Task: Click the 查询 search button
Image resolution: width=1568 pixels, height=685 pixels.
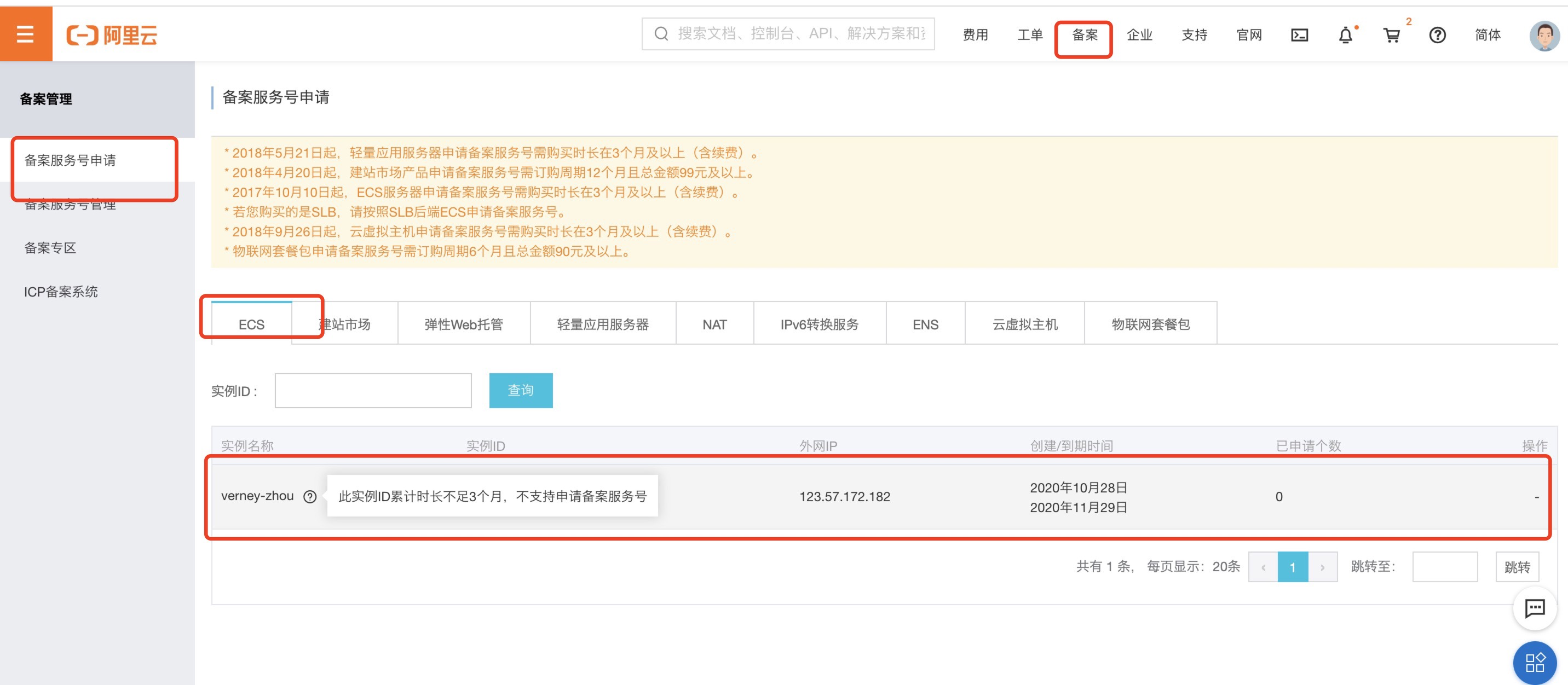Action: [x=521, y=390]
